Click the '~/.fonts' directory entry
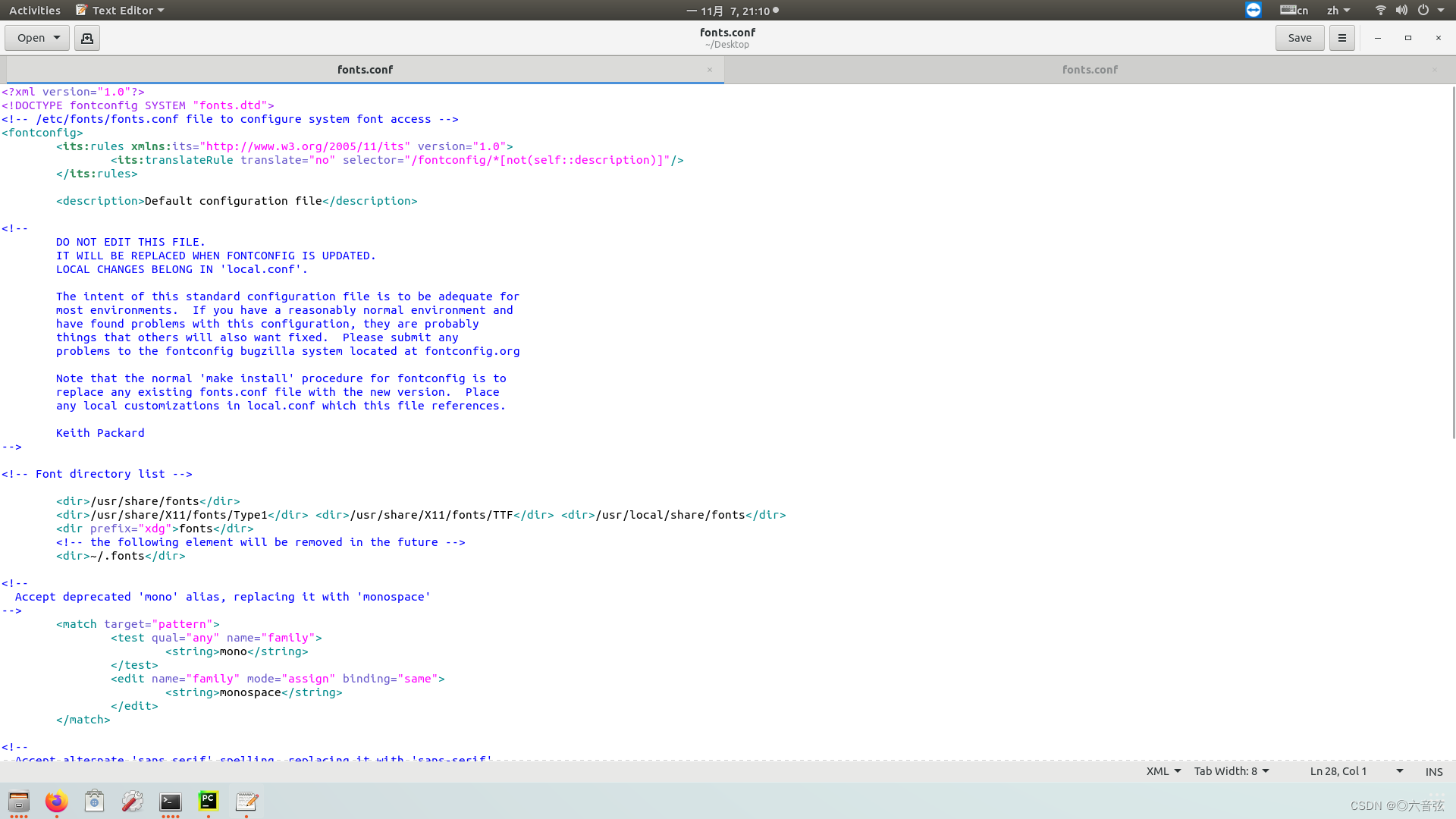The image size is (1456, 819). [x=118, y=556]
